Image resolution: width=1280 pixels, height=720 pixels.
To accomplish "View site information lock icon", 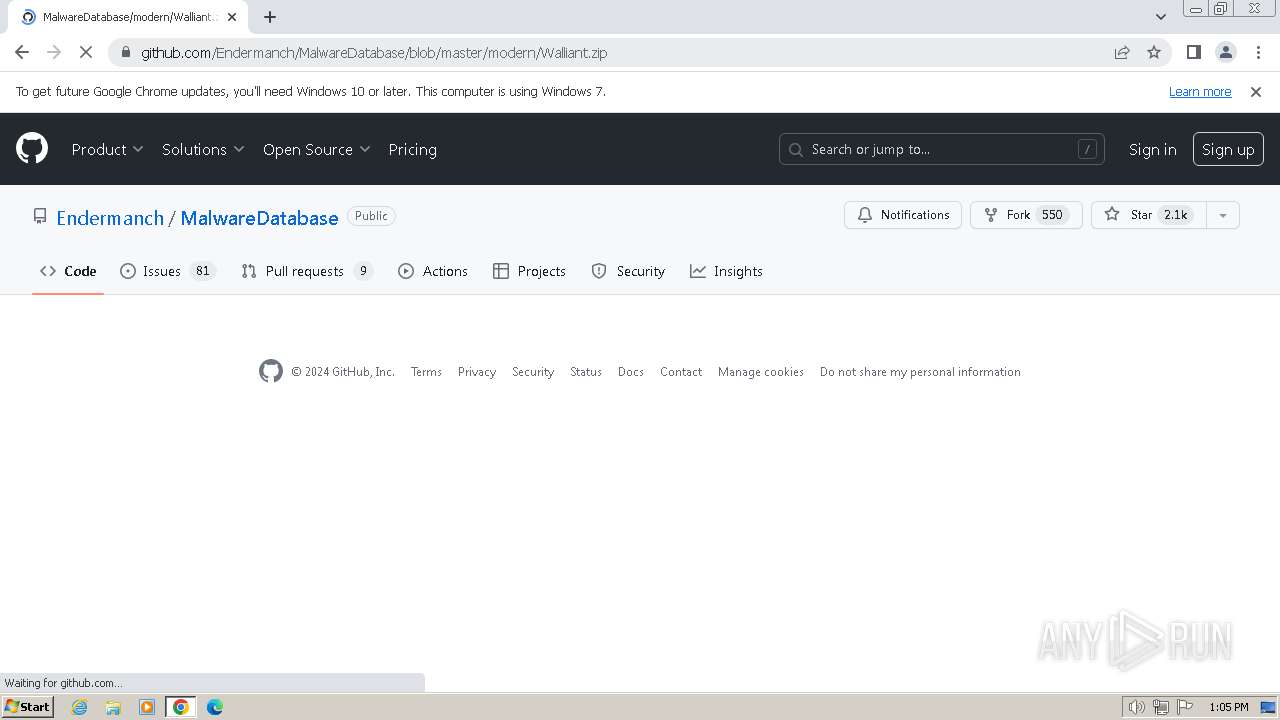I will click(x=124, y=52).
